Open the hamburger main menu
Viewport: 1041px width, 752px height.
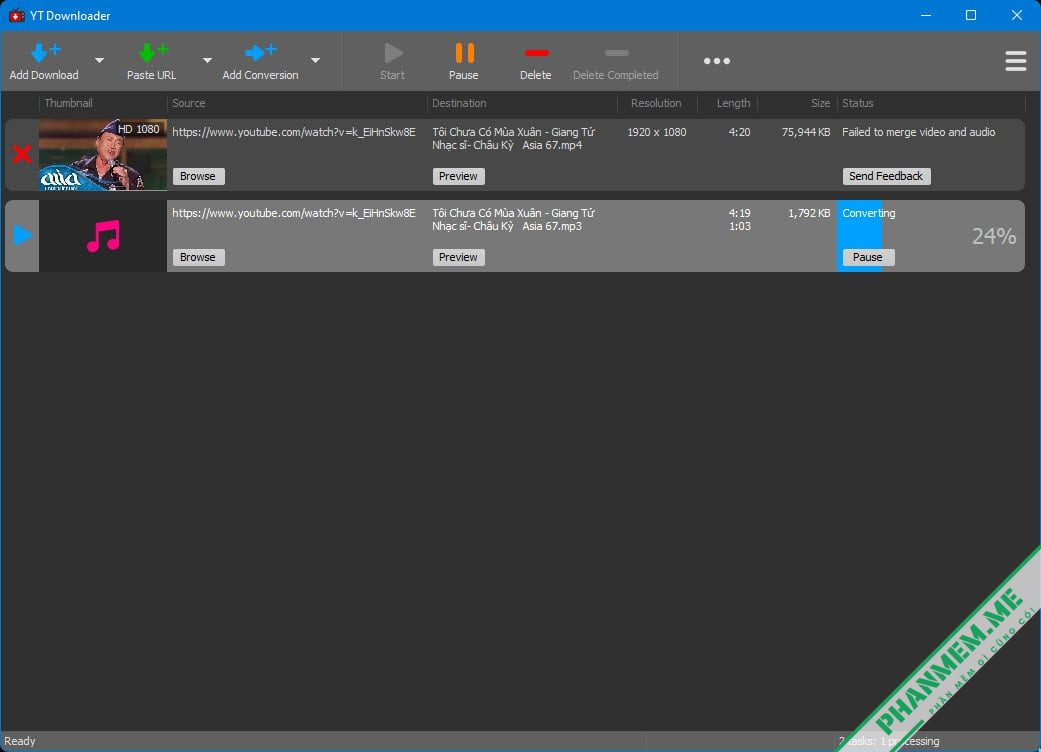[1016, 61]
